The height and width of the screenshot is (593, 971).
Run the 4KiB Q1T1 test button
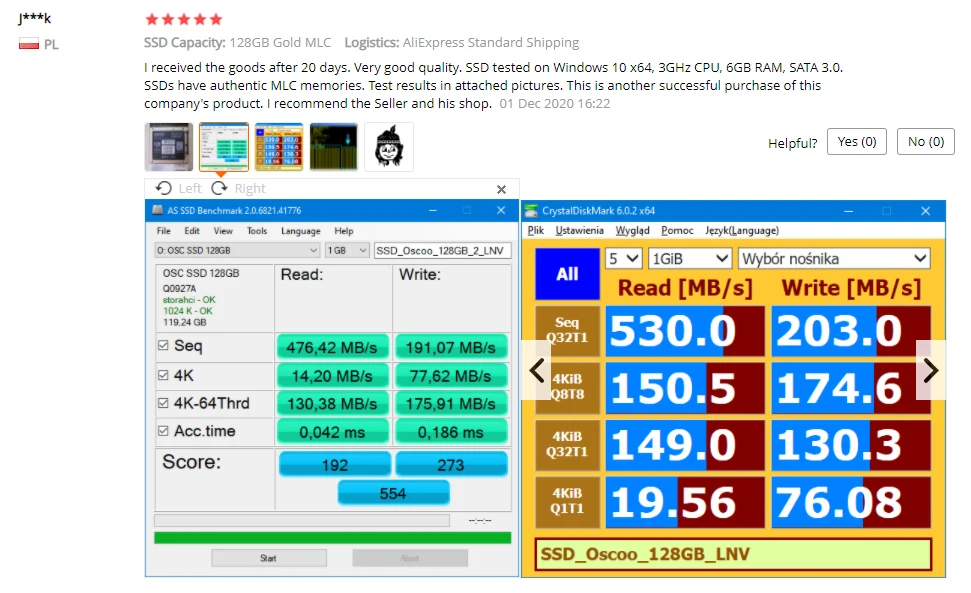coord(567,501)
